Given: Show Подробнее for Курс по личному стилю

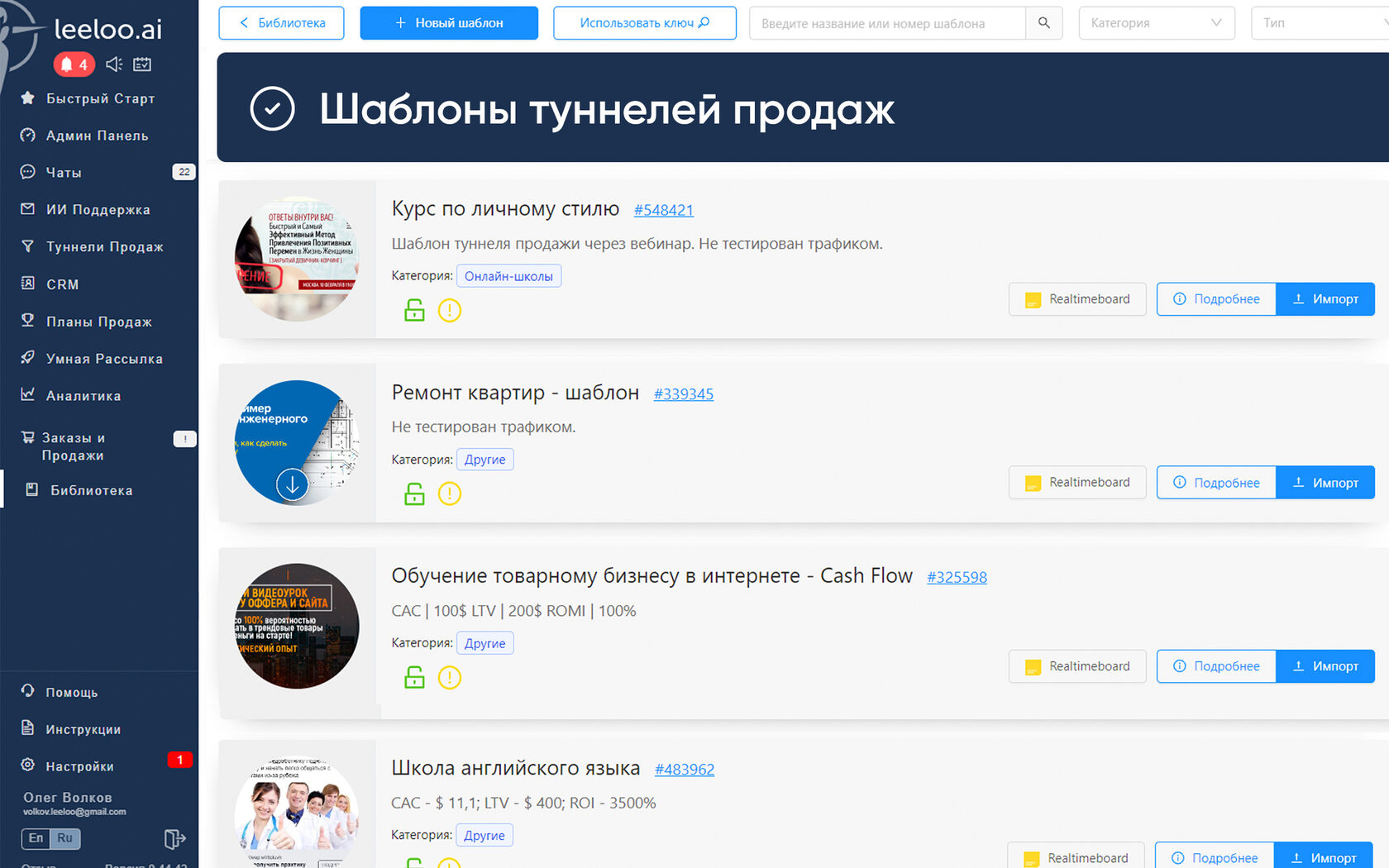Looking at the screenshot, I should point(1216,299).
